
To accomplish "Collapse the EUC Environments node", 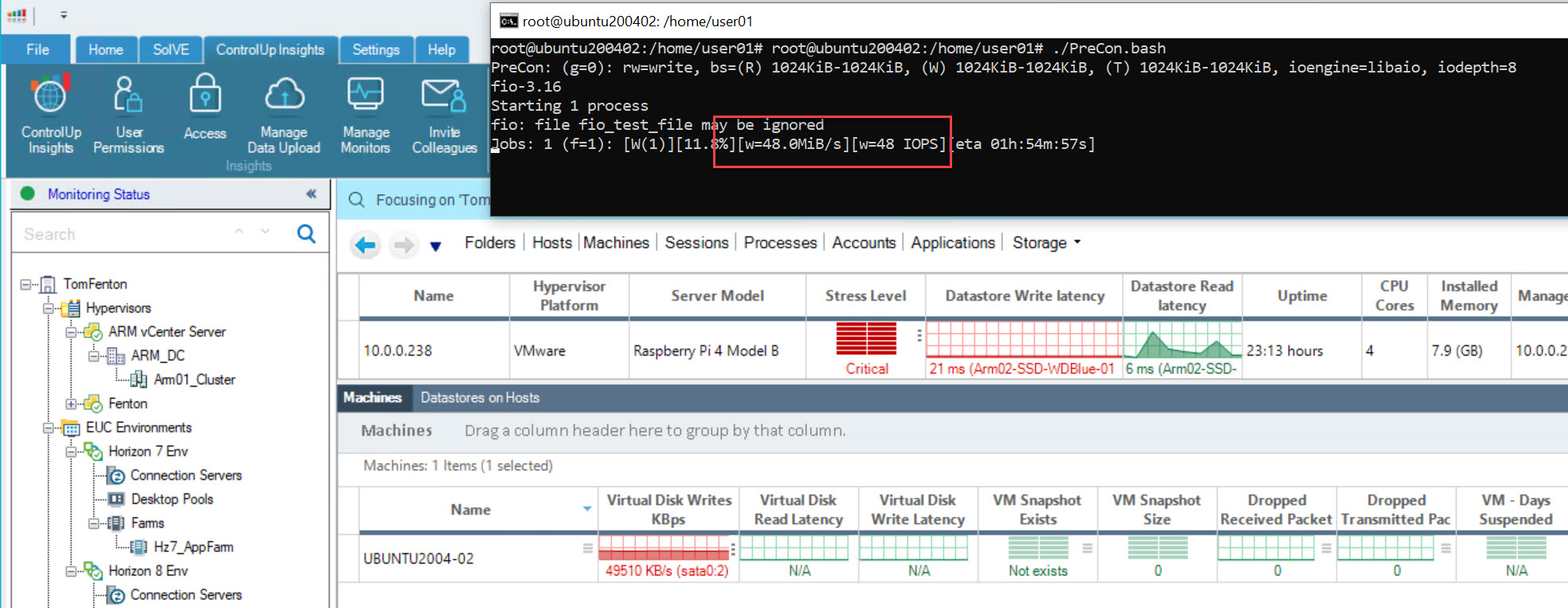I will click(48, 428).
